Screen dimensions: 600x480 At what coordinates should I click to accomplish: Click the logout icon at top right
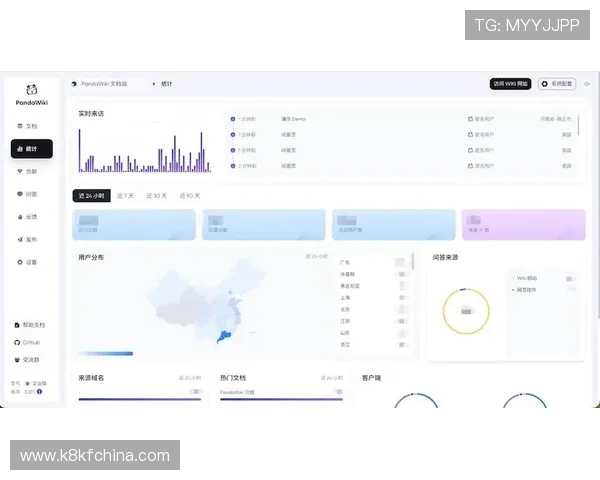click(x=587, y=84)
